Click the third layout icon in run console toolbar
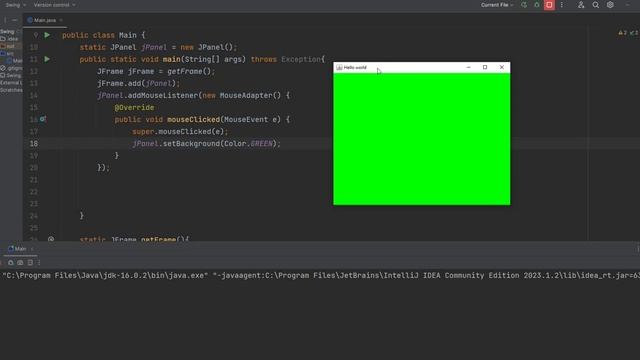 coord(30,262)
